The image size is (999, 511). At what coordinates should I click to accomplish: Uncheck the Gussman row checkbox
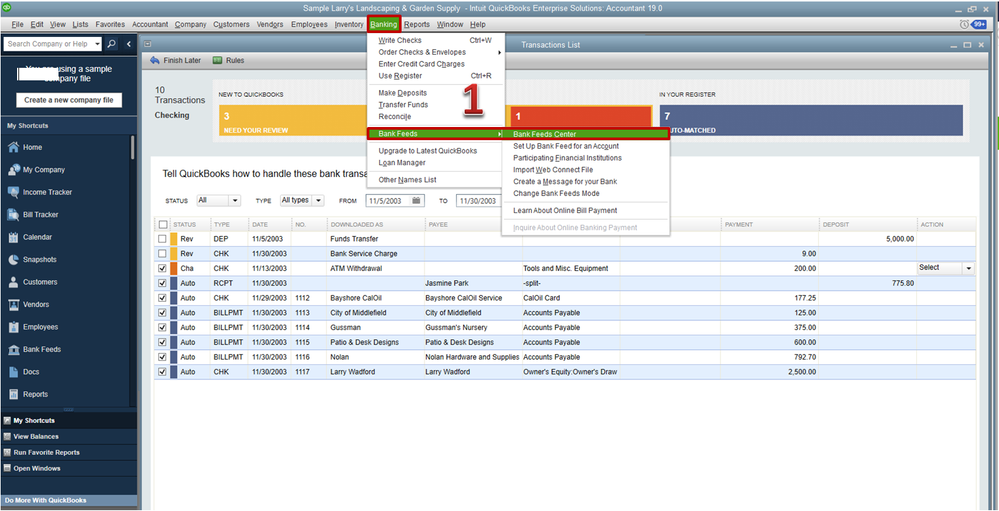(x=162, y=327)
